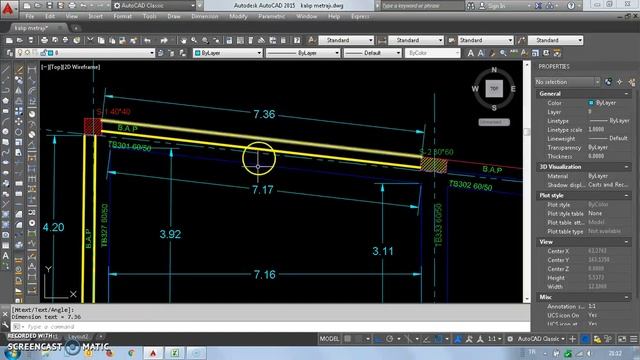
Task: Click the new drawing tab plus button
Action: coord(76,28)
